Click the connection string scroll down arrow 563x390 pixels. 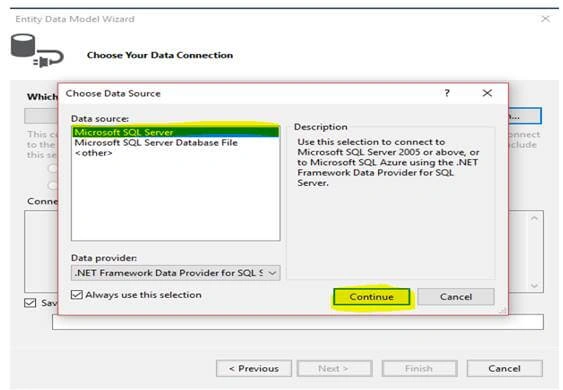tap(534, 286)
